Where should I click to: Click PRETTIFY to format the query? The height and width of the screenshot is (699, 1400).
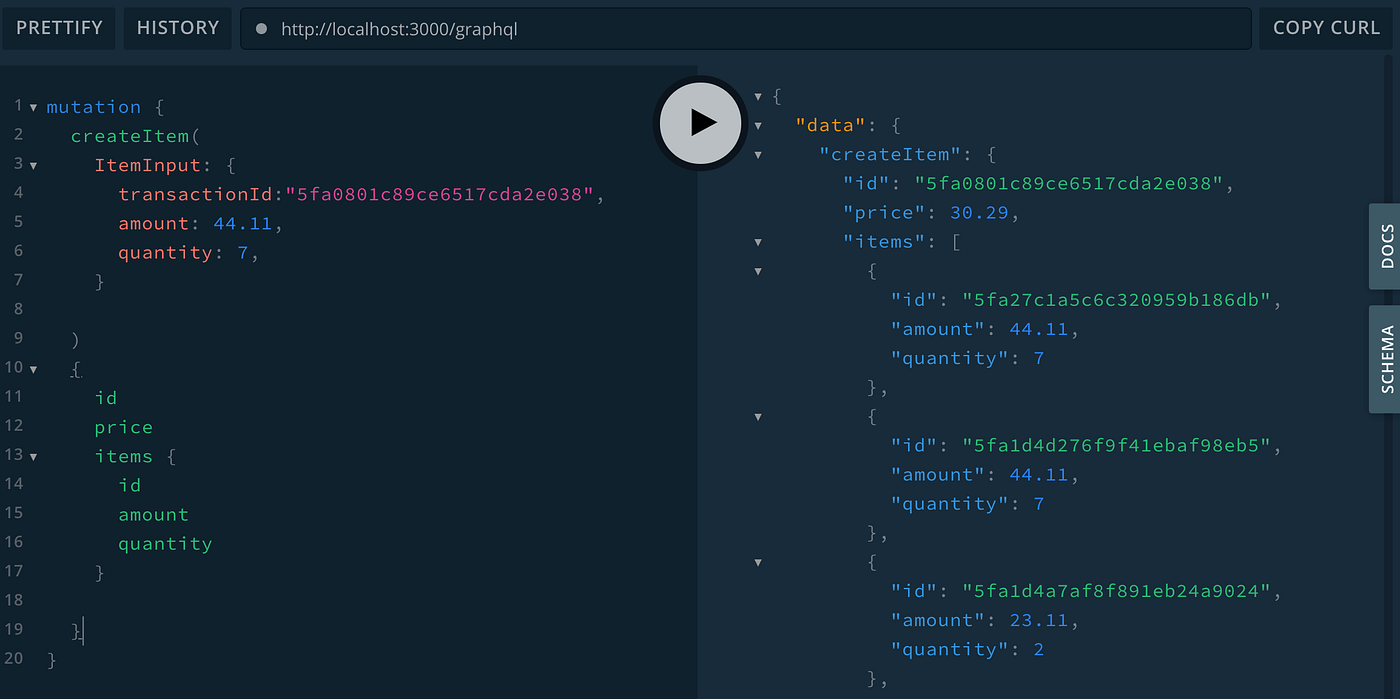point(58,28)
